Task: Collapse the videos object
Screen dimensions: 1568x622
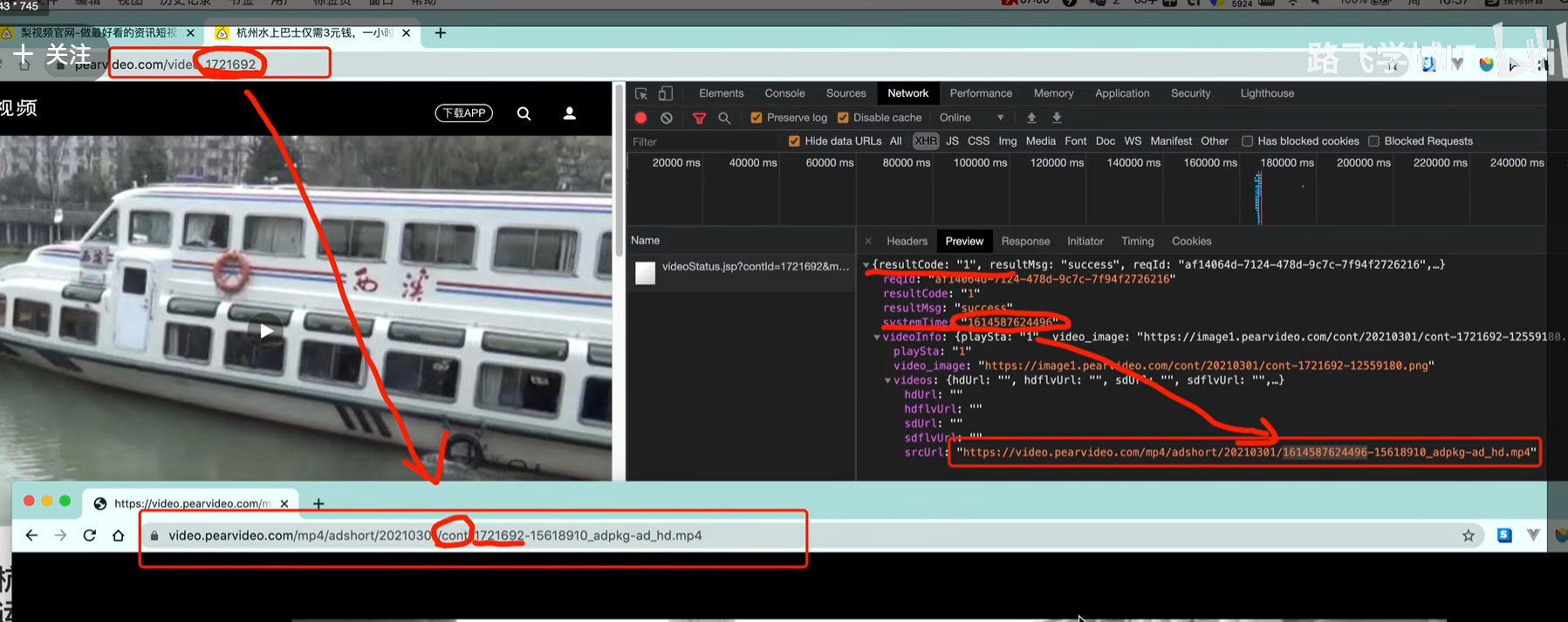Action: pyautogui.click(x=887, y=380)
